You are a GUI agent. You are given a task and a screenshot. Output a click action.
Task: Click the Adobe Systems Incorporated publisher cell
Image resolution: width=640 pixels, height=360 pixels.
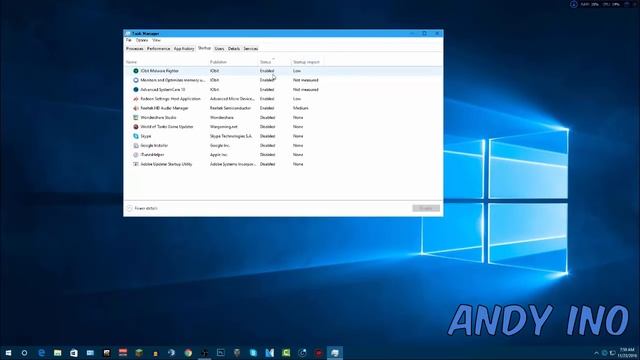click(233, 164)
